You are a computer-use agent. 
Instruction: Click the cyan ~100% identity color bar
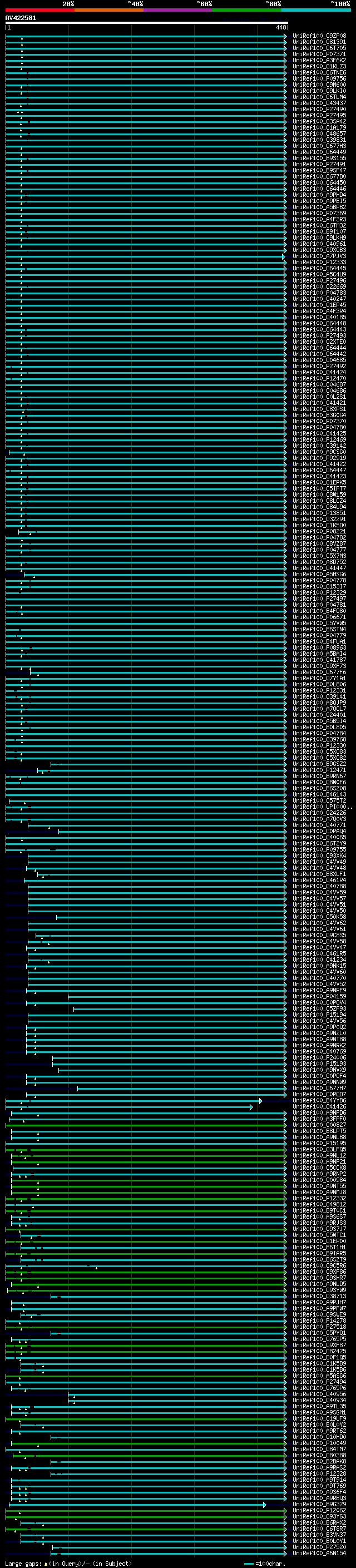[x=316, y=10]
